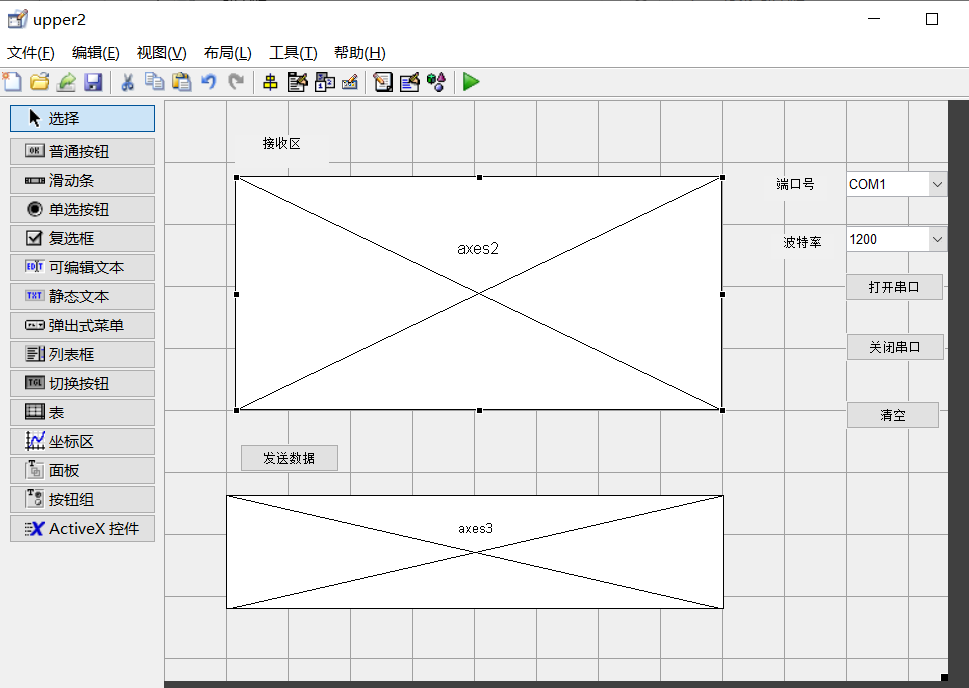Viewport: 969px width, 688px height.
Task: Open the 1200 baud rate dropdown
Action: [937, 239]
